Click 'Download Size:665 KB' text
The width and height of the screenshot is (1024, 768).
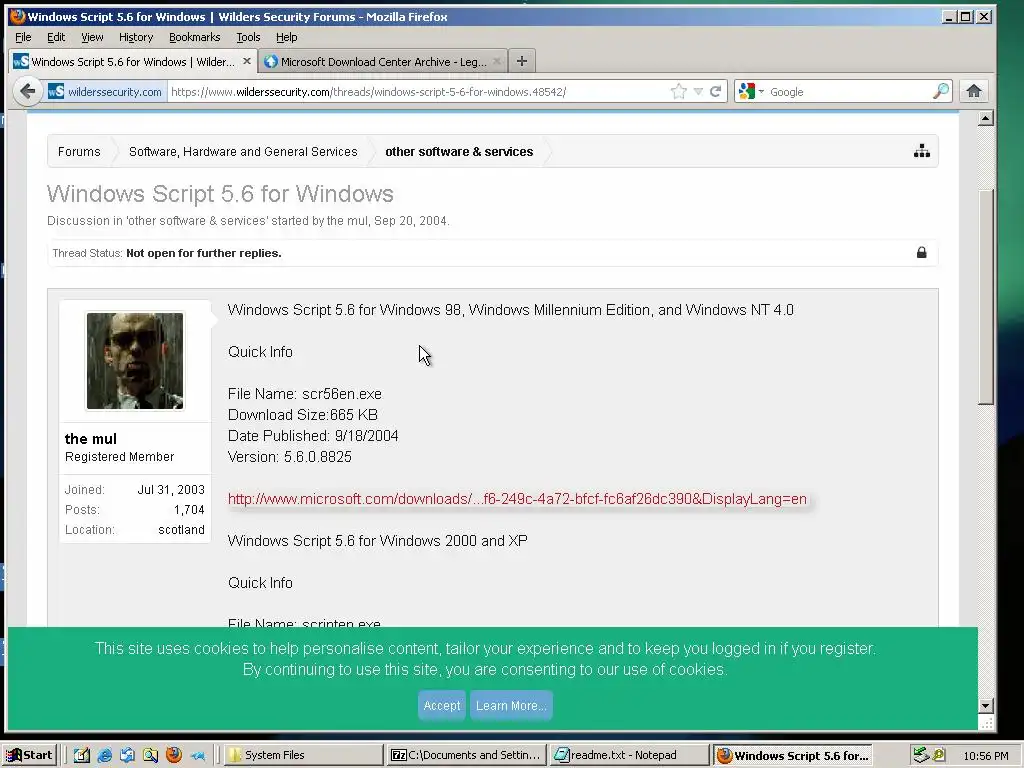(302, 415)
